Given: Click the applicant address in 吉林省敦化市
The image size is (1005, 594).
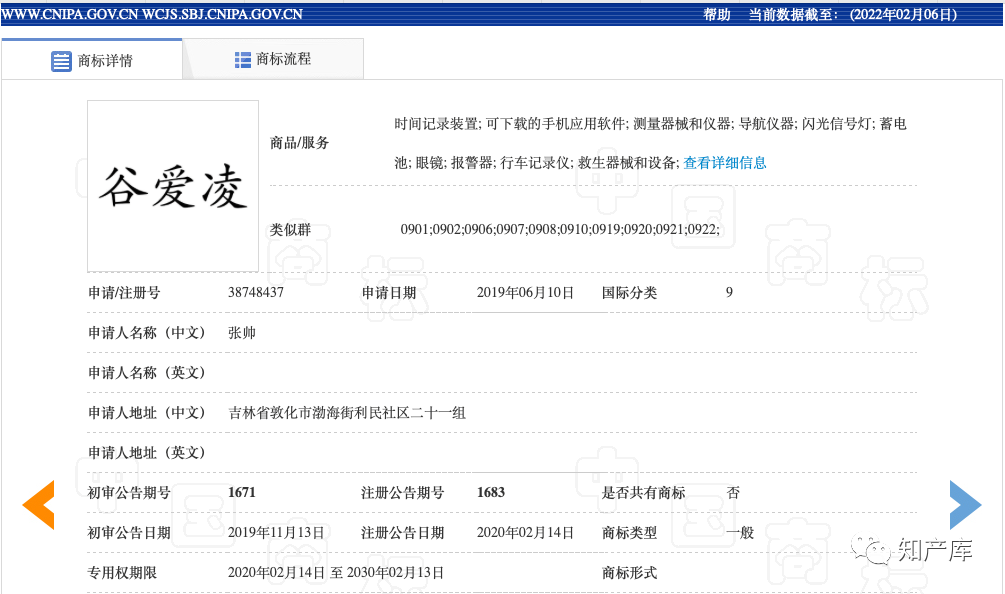Looking at the screenshot, I should [x=347, y=413].
